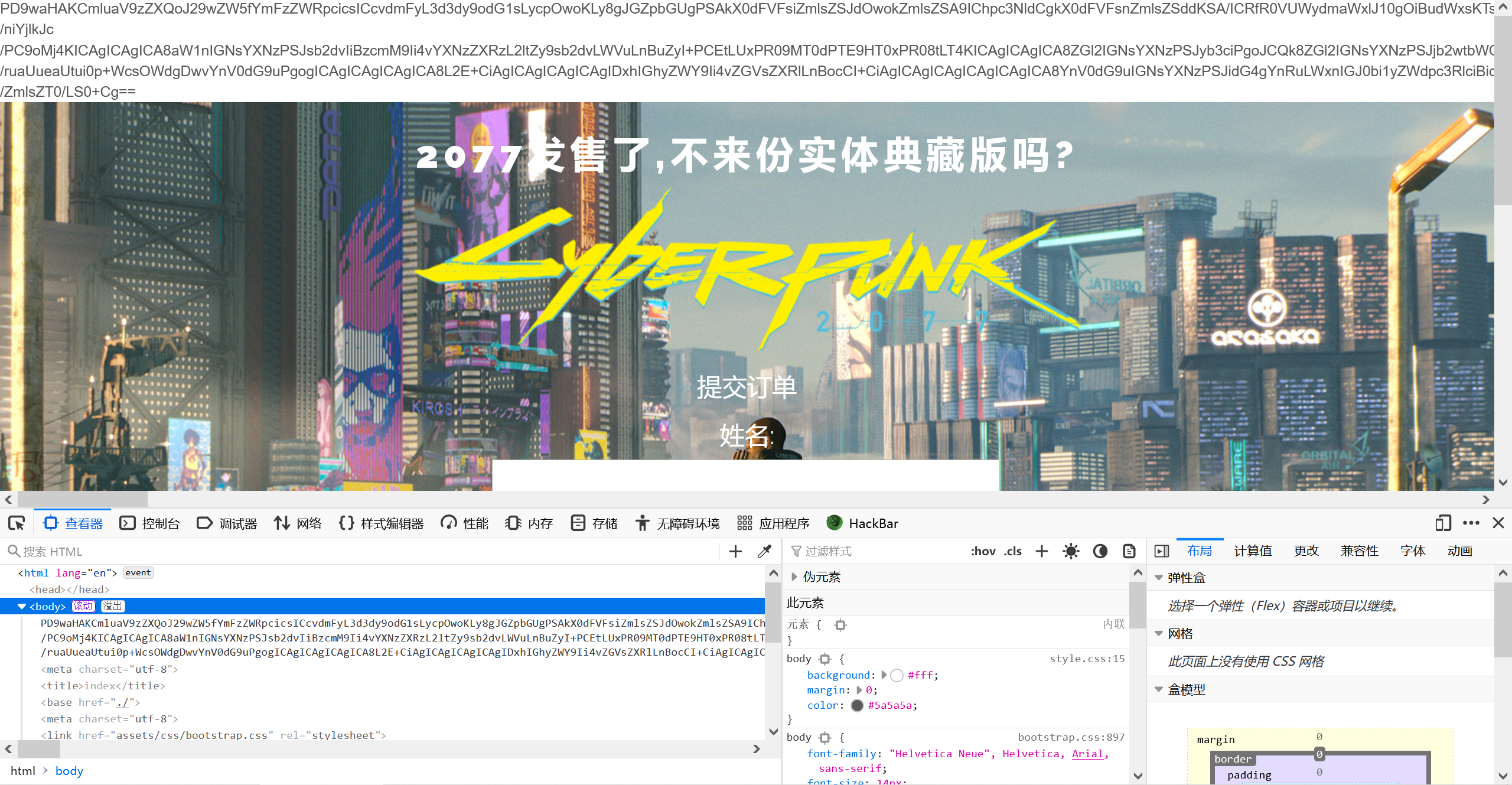Image resolution: width=1512 pixels, height=785 pixels.
Task: Open the HackBar panel
Action: click(x=863, y=523)
